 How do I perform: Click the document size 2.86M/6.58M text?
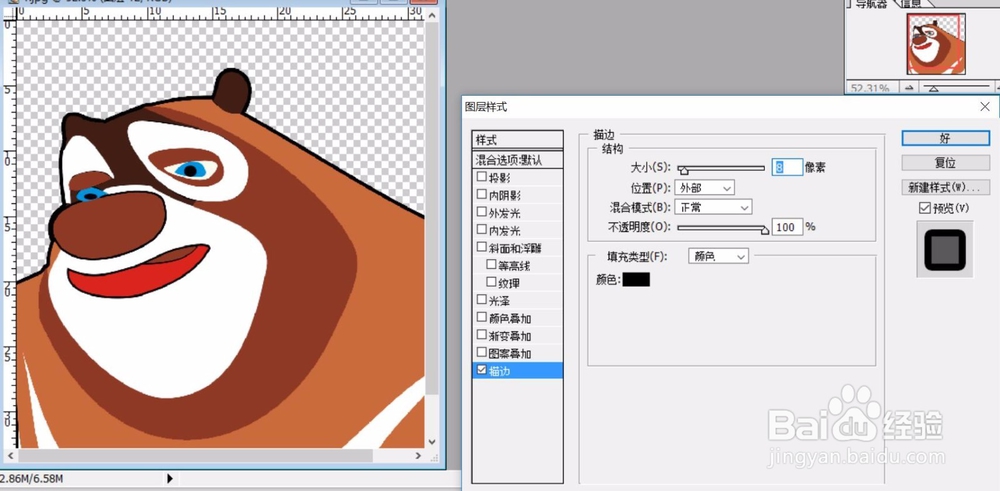click(32, 478)
